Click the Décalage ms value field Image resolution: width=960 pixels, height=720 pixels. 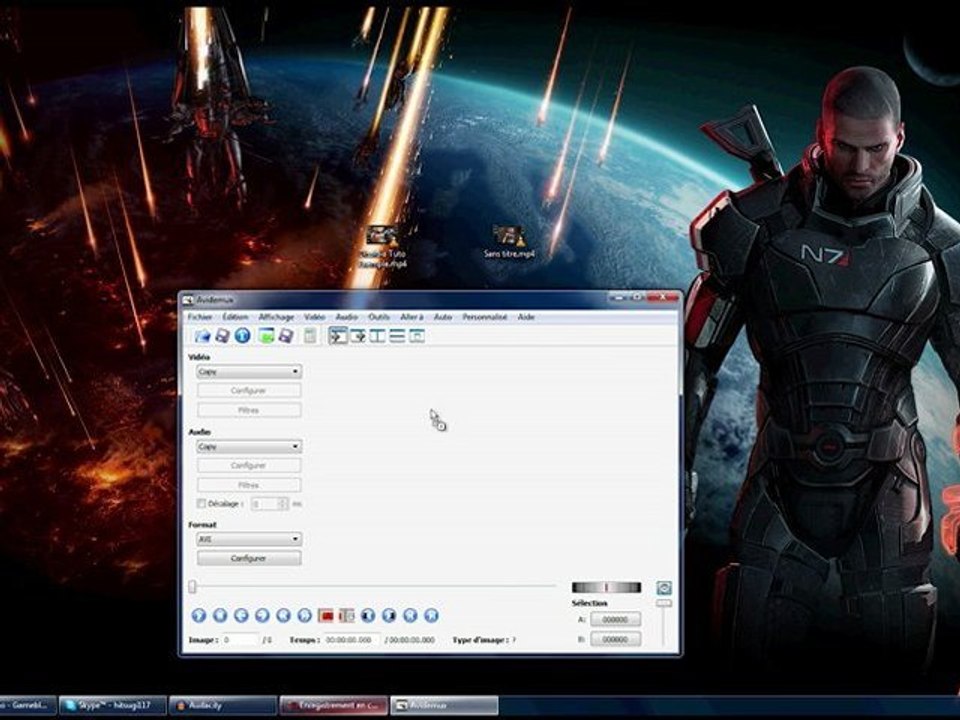[x=265, y=504]
